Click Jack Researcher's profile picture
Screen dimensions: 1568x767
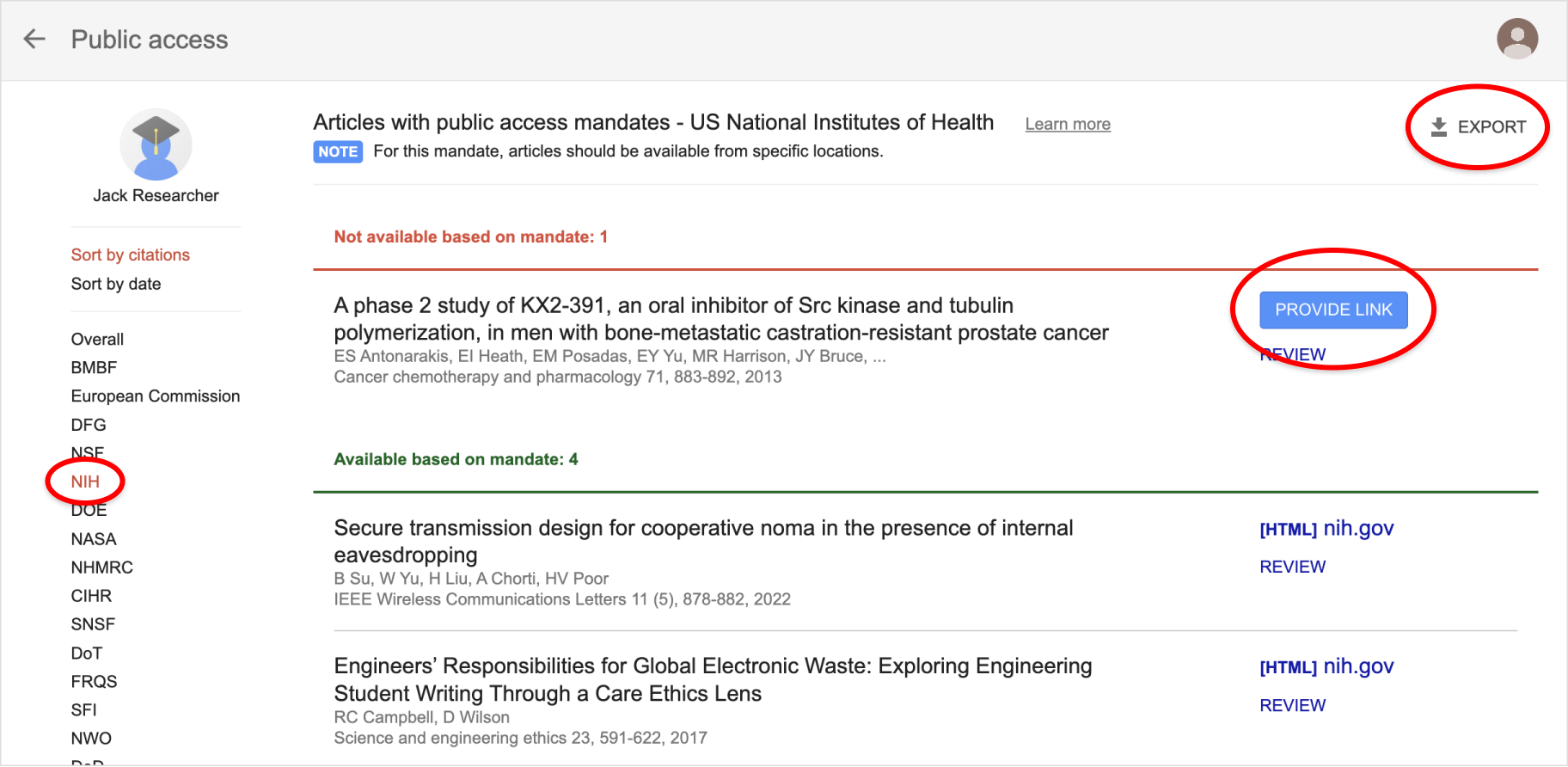pyautogui.click(x=156, y=144)
